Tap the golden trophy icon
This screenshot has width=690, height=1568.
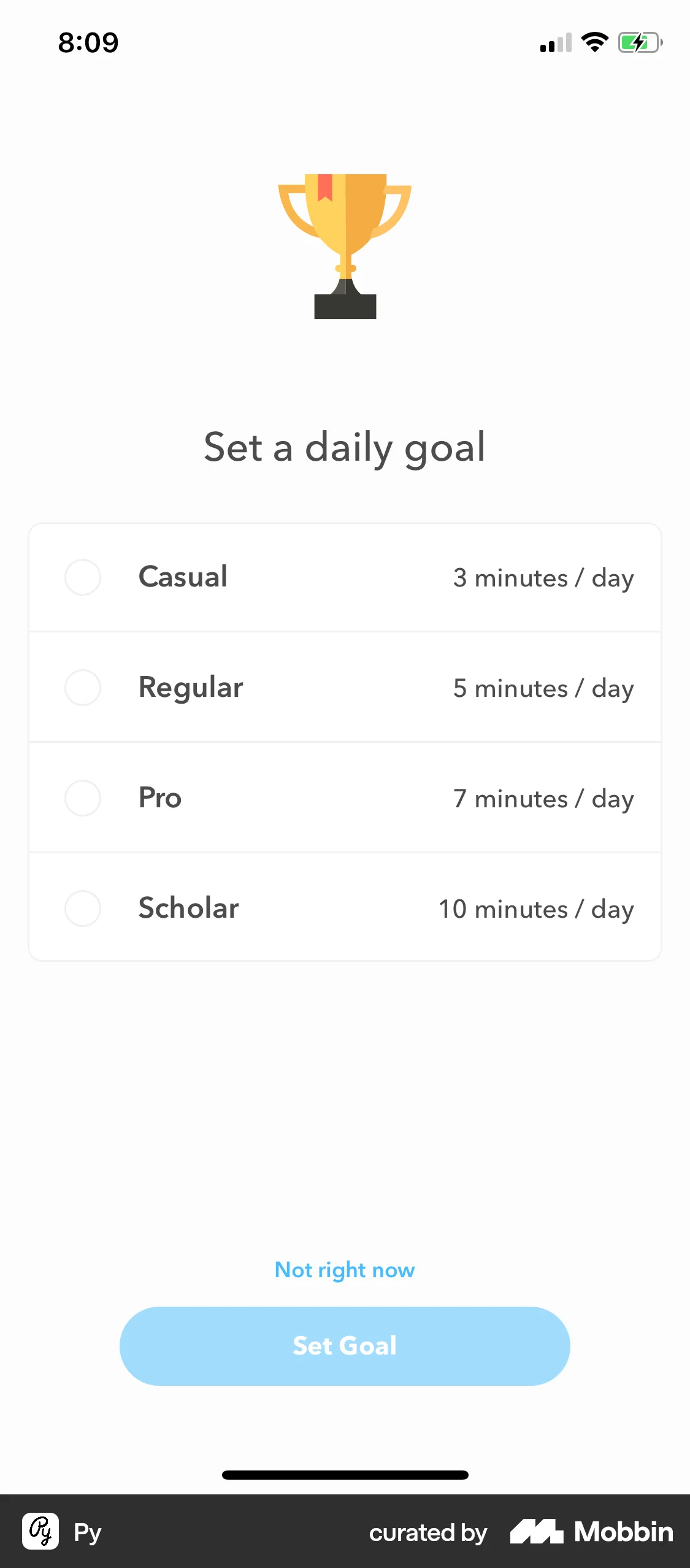point(345,246)
